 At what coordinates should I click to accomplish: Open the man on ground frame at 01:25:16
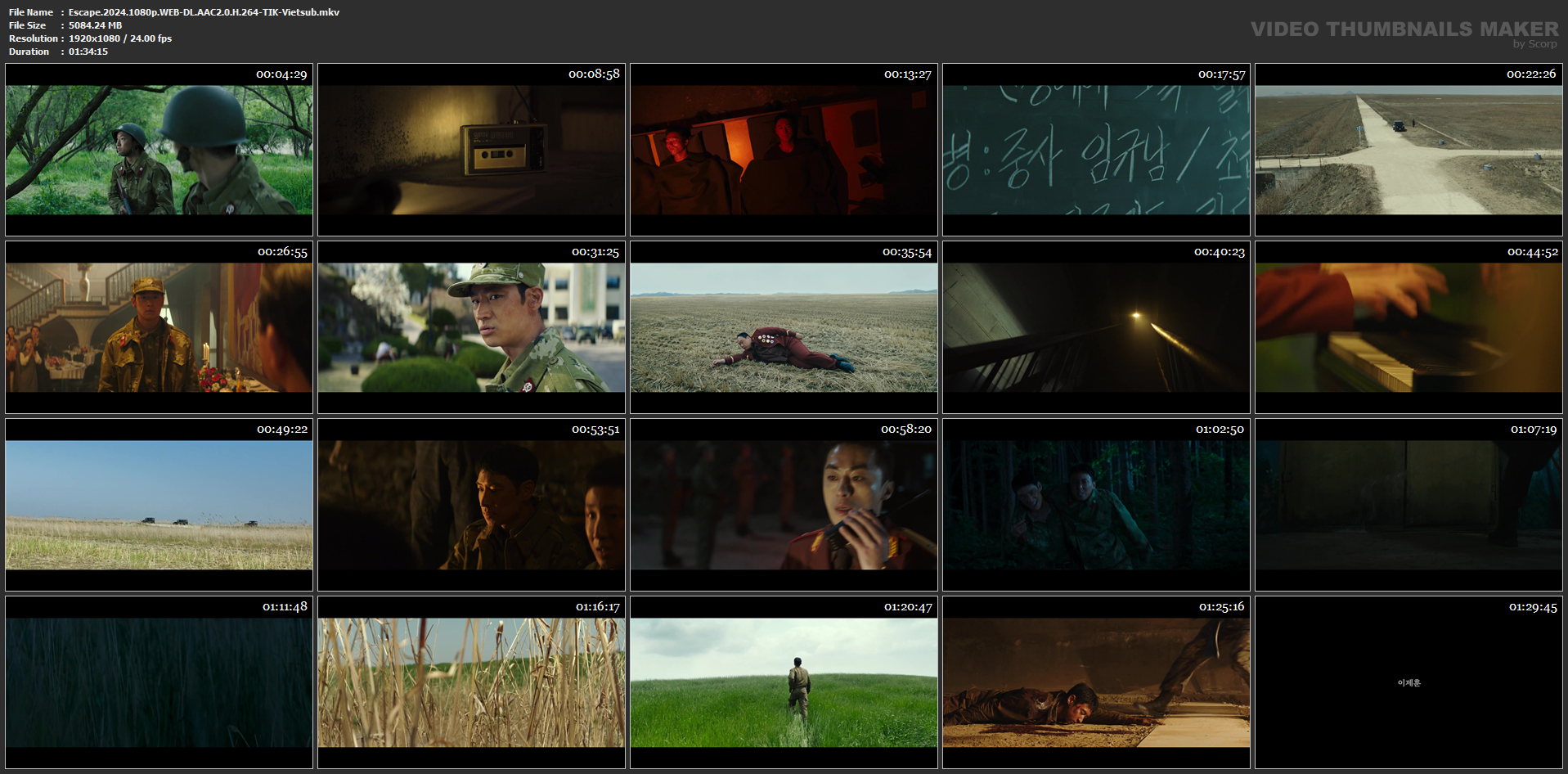(x=1096, y=682)
